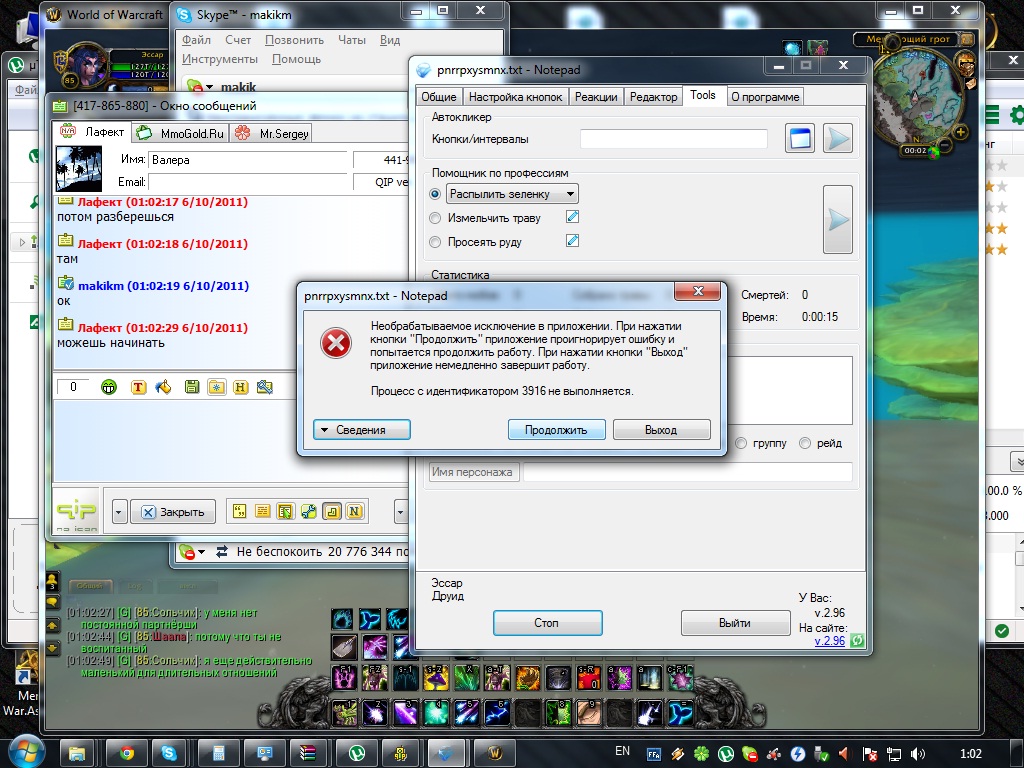Open the smiley picker in QIP message window
This screenshot has height=768, width=1024.
tap(109, 387)
